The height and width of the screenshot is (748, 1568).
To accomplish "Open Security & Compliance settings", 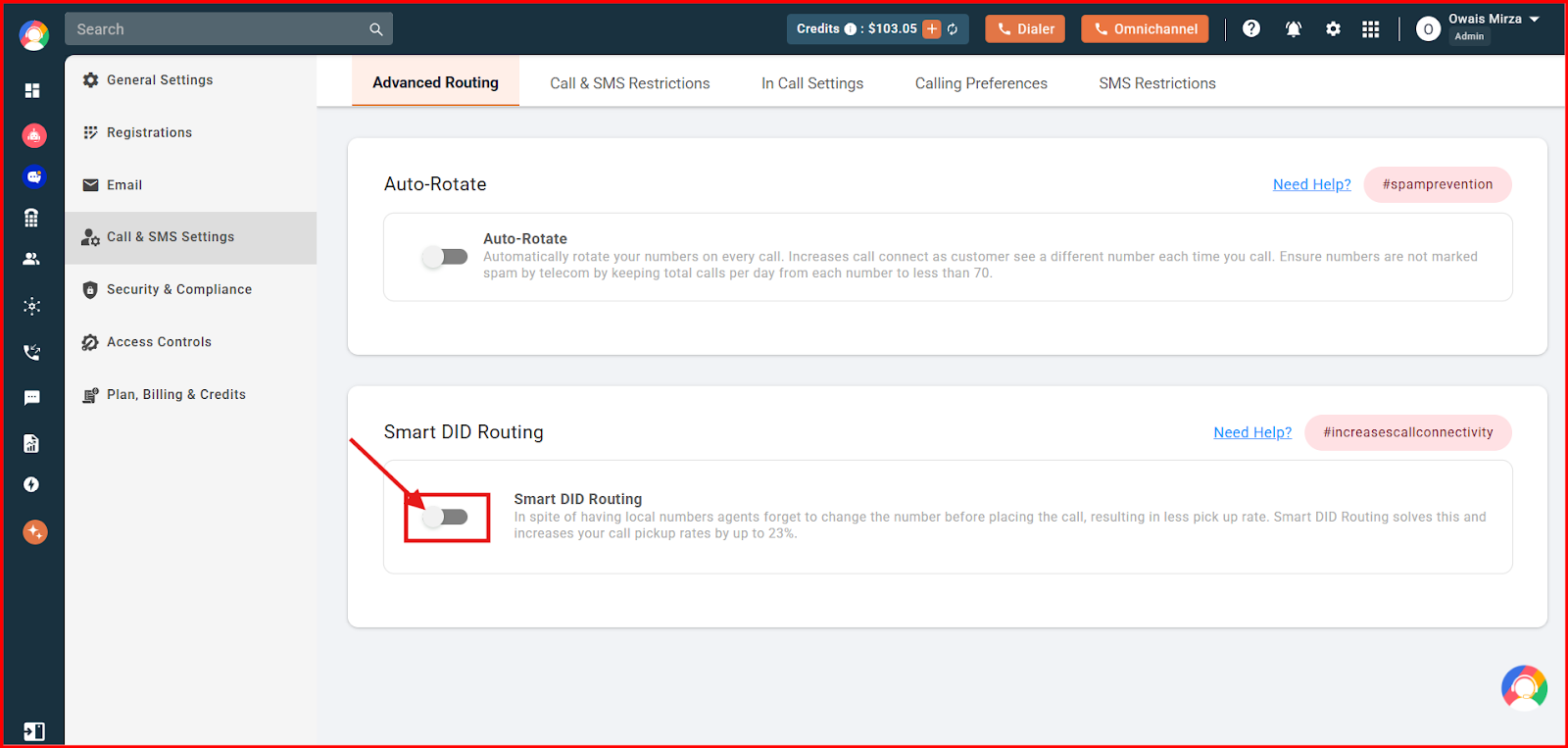I will (191, 289).
